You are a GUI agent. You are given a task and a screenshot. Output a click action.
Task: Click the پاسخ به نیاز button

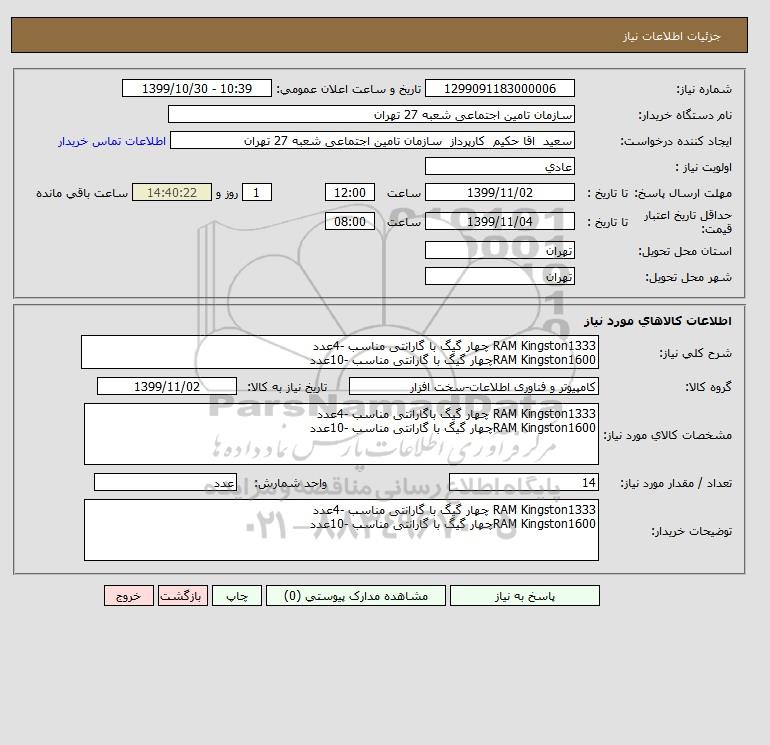(x=524, y=596)
